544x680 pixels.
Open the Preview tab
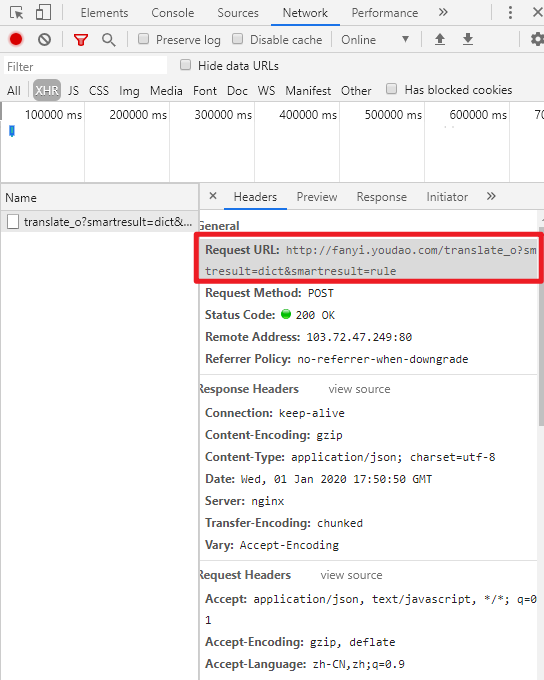click(x=317, y=197)
